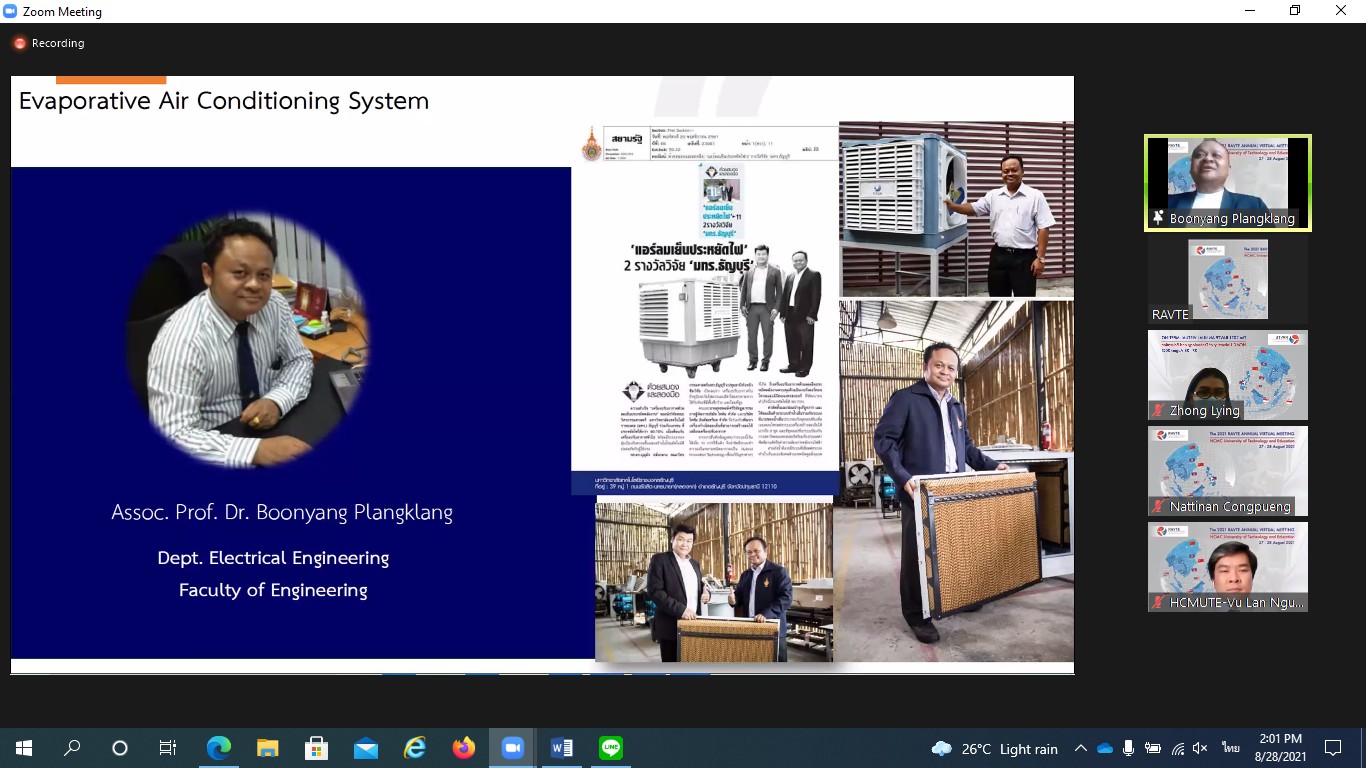Click the photo of the man holding the cooling pad
This screenshot has height=768, width=1366.
[956, 480]
